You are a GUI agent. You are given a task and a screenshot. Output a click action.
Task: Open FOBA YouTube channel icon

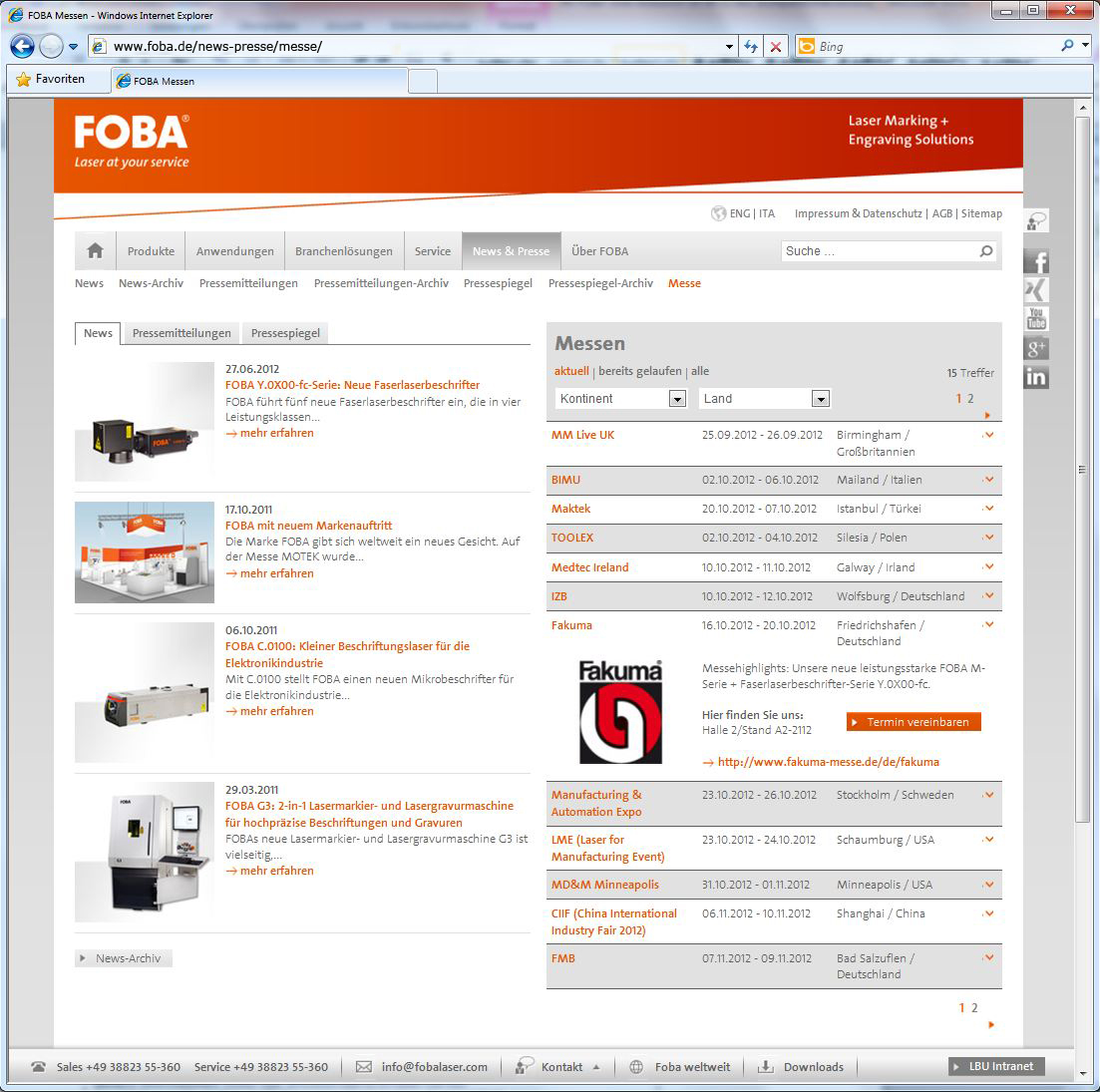pos(1036,318)
